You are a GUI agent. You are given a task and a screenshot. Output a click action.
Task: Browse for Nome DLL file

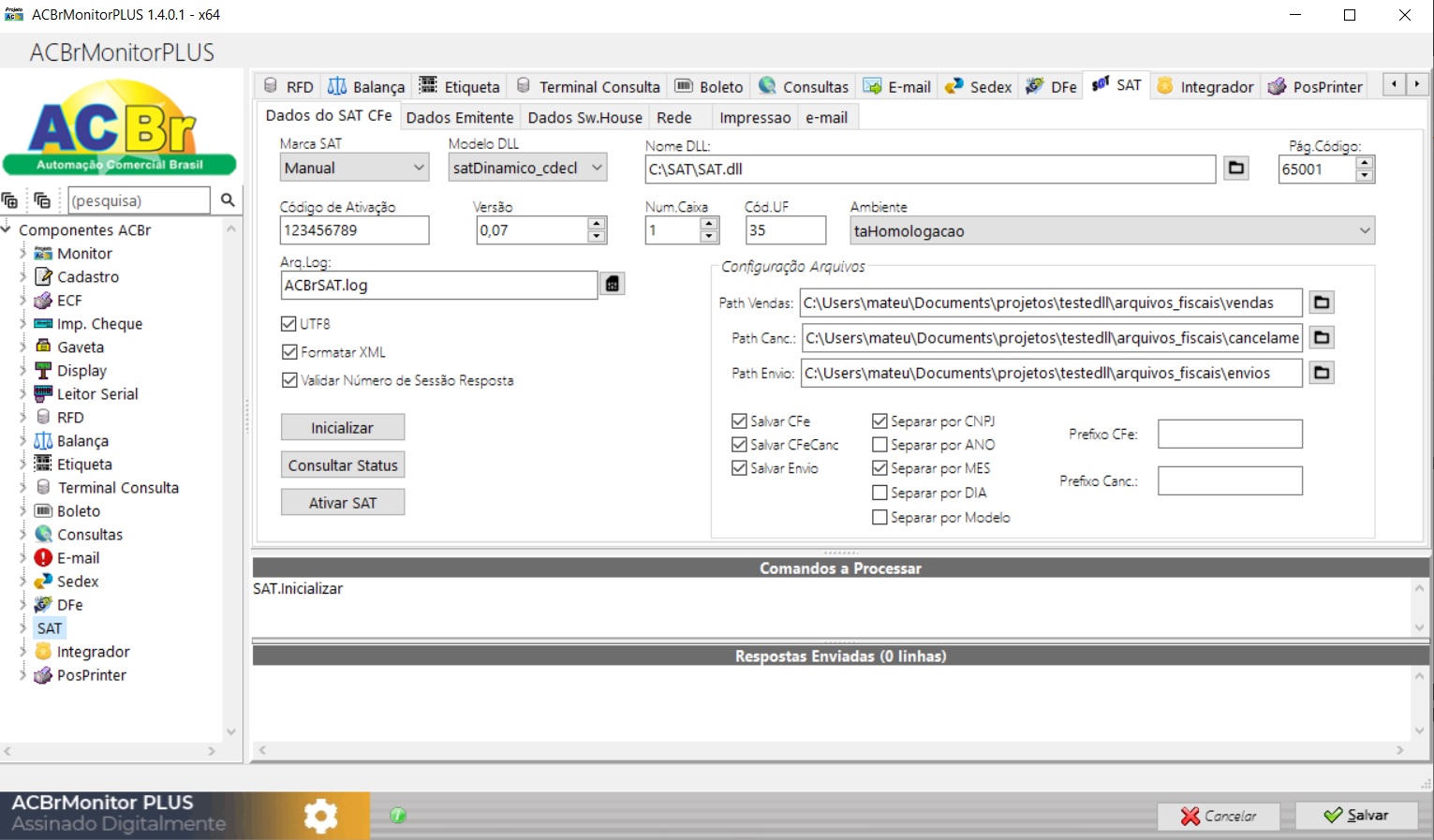click(1236, 169)
